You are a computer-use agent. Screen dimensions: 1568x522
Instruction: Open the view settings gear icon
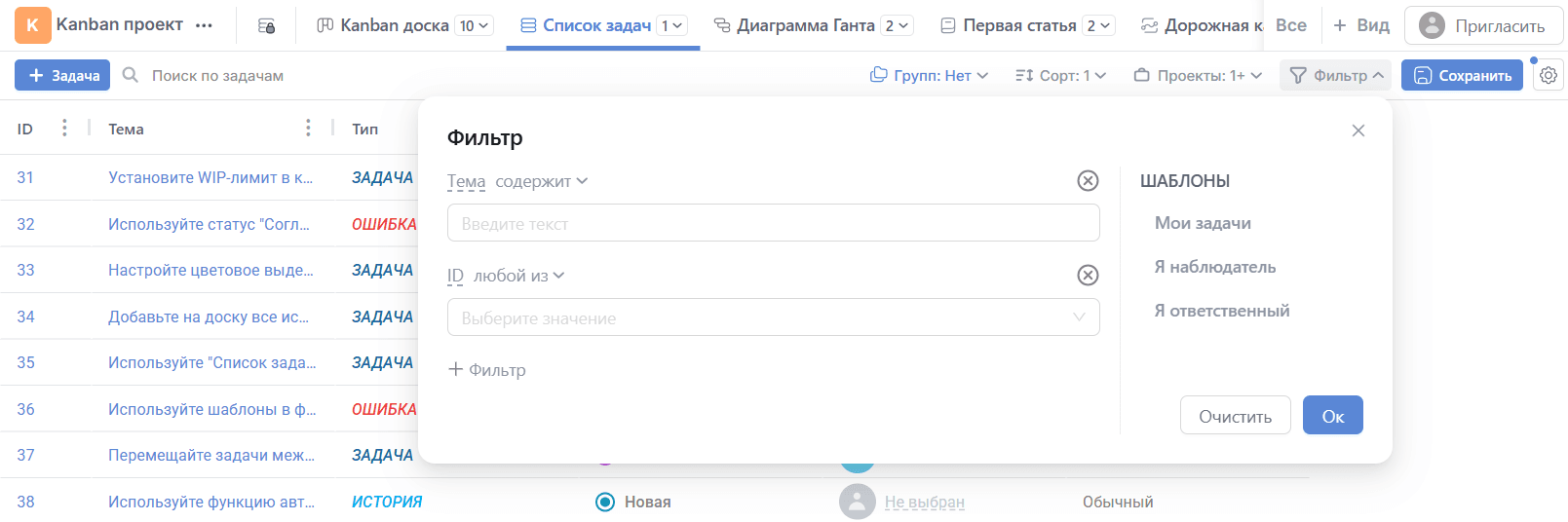(x=1548, y=75)
